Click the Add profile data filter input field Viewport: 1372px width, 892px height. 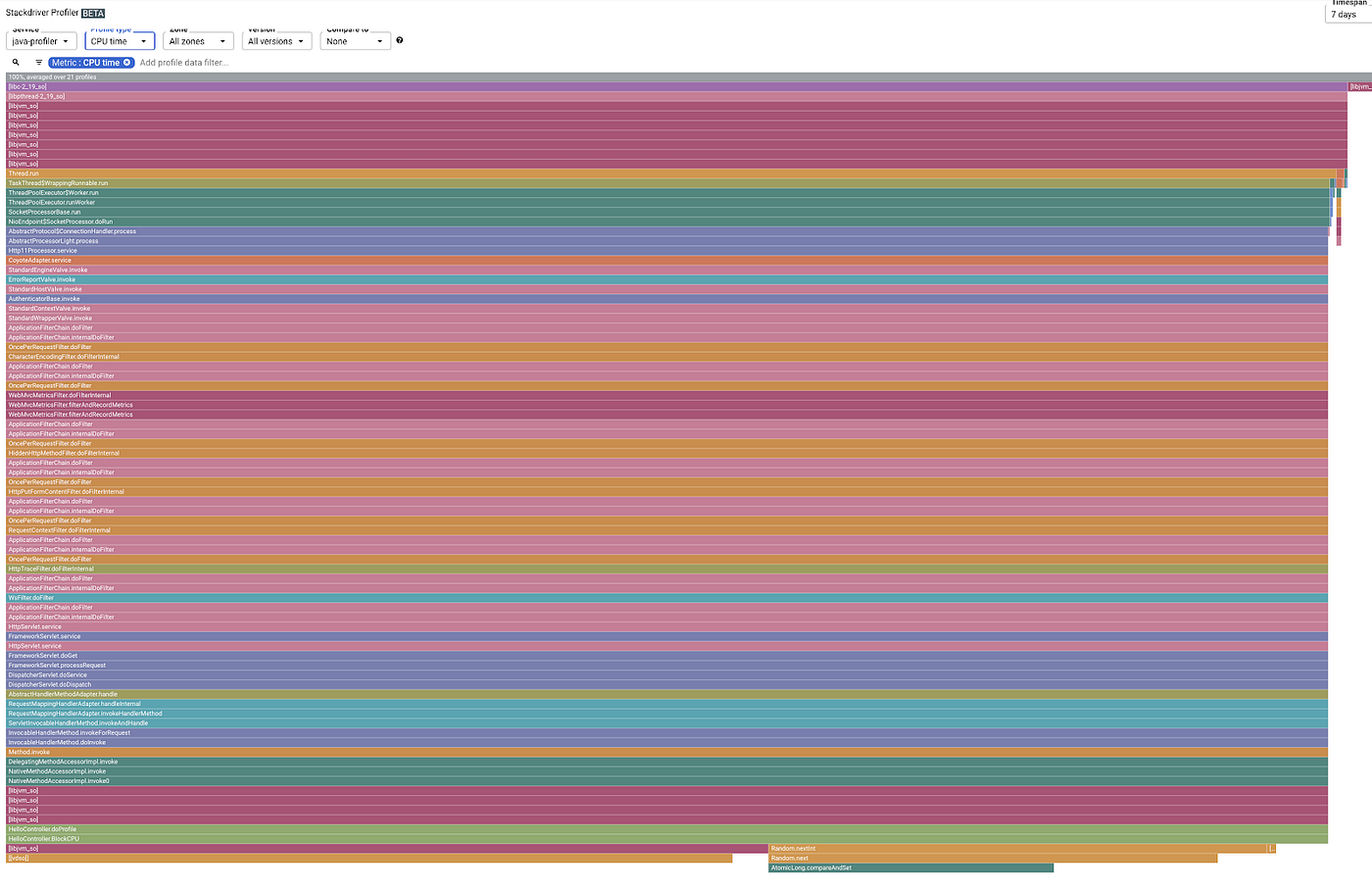(x=196, y=62)
